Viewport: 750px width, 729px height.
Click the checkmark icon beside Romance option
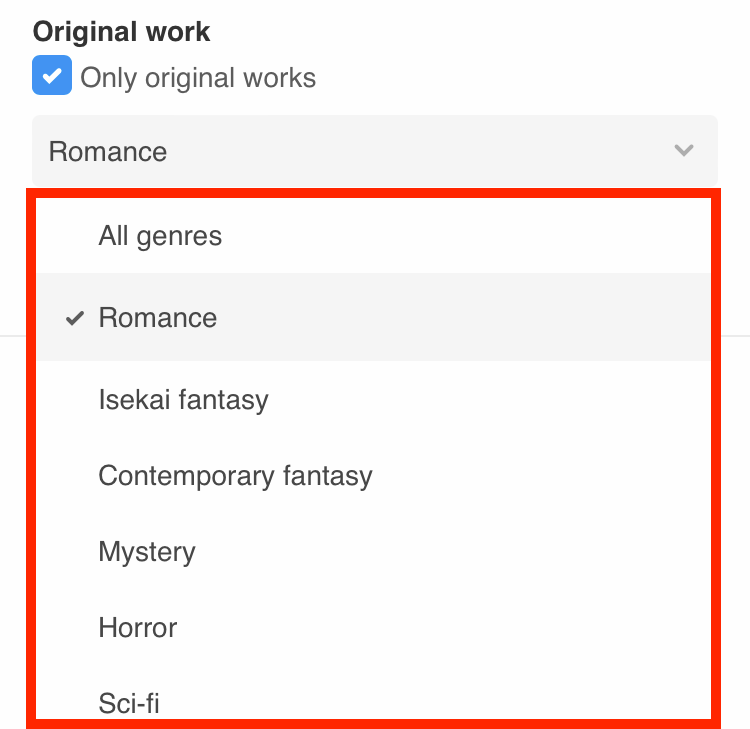[75, 318]
